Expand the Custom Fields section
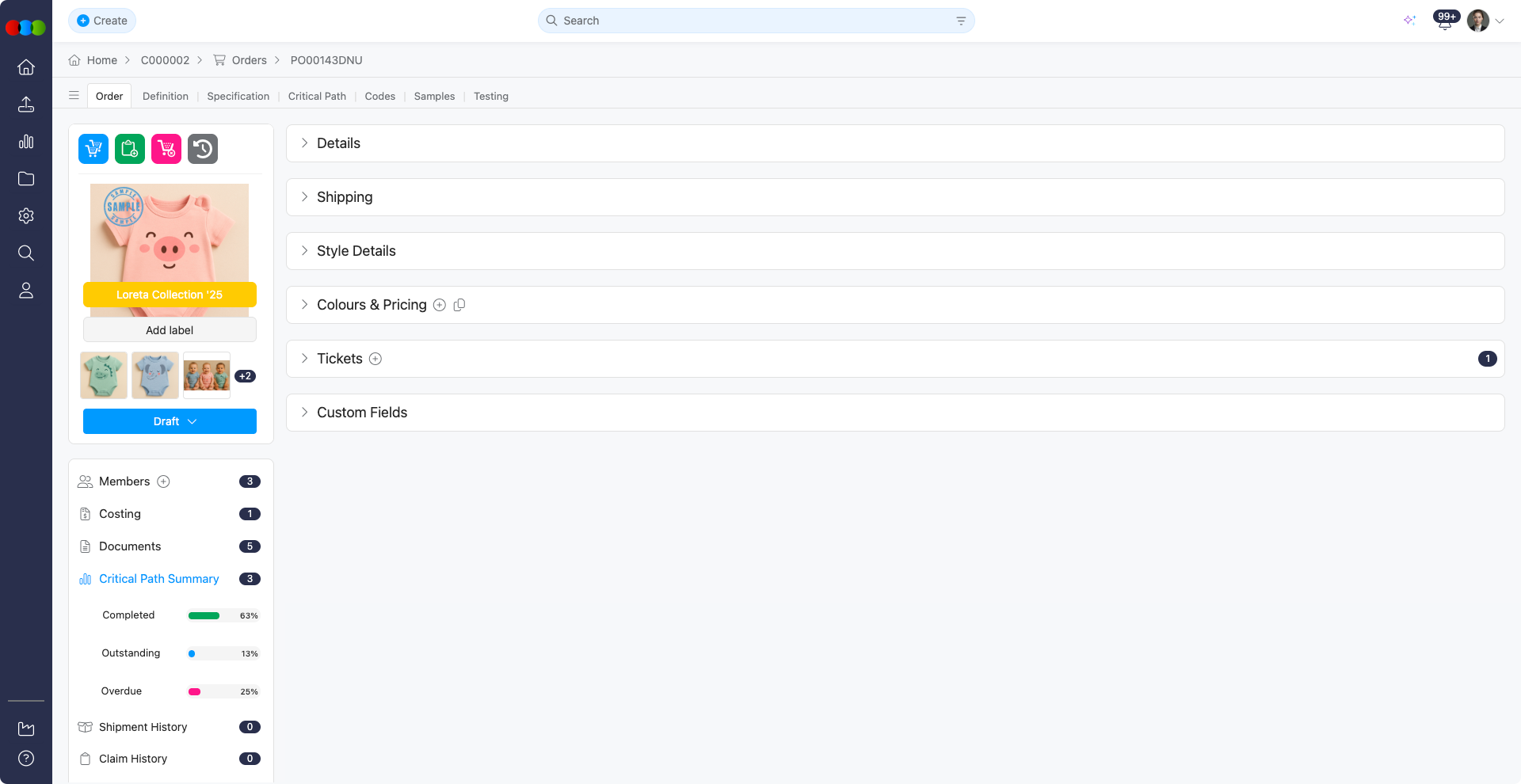Image resolution: width=1521 pixels, height=784 pixels. (x=361, y=413)
